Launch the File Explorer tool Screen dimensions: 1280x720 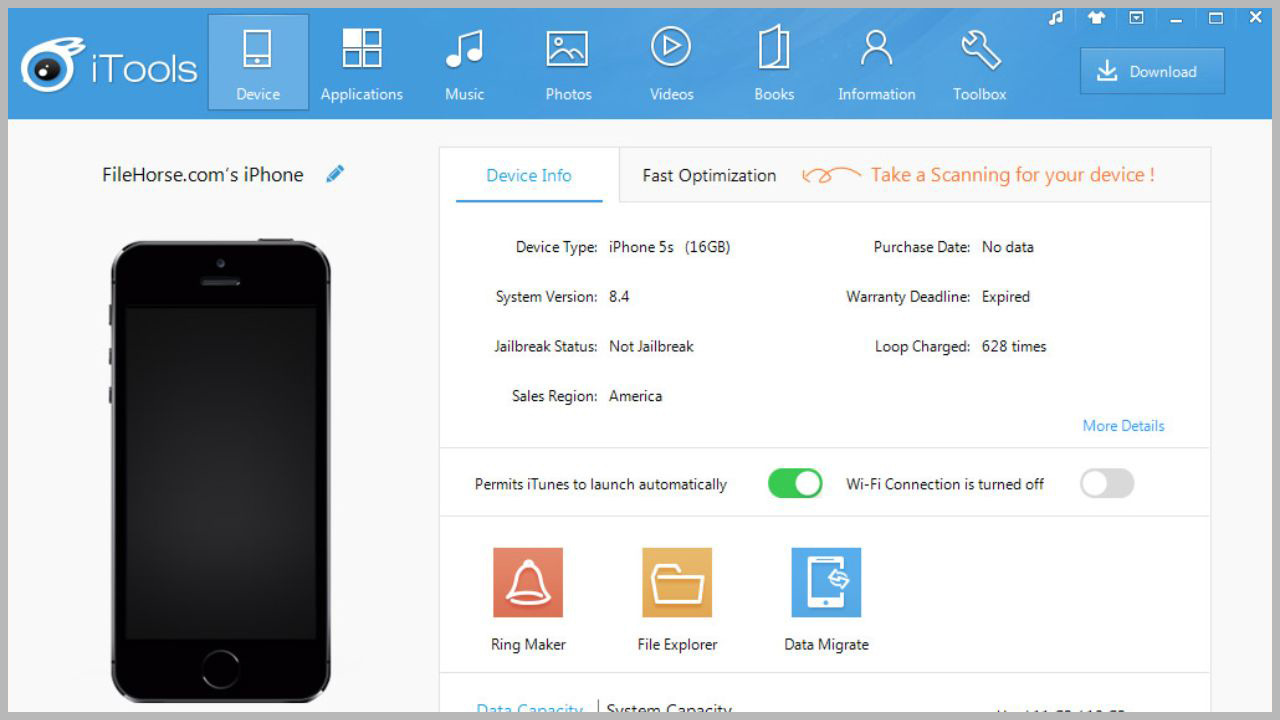677,600
